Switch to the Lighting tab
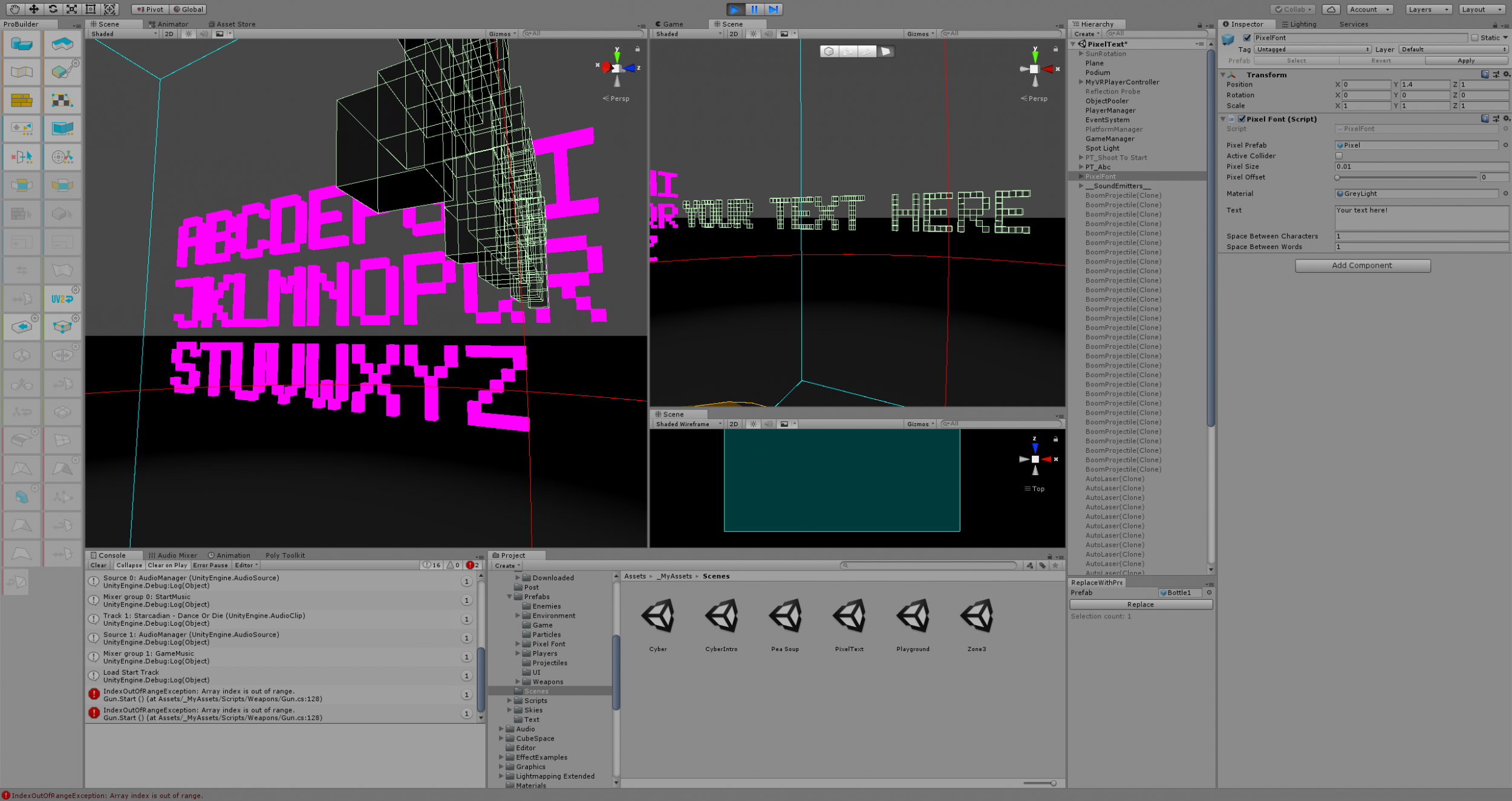The image size is (1512, 801). click(x=1299, y=24)
